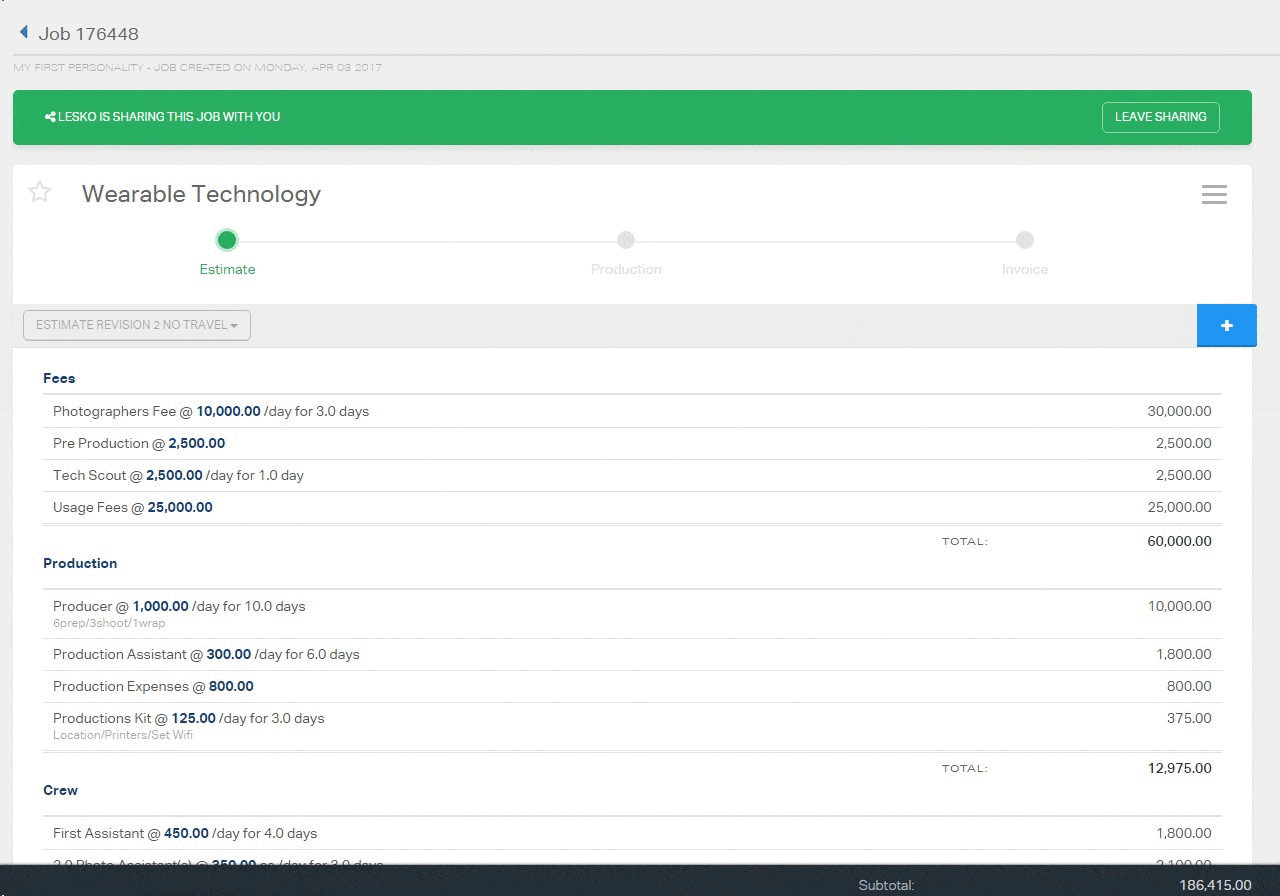Select the Estimate stage circle
The height and width of the screenshot is (896, 1280).
227,240
